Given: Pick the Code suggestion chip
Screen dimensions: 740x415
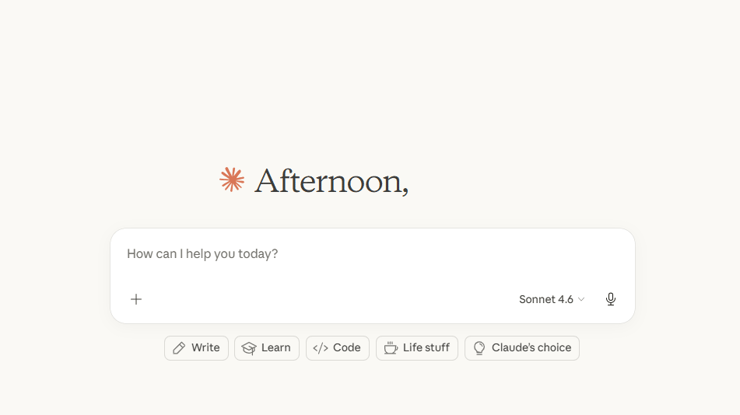Looking at the screenshot, I should 338,348.
